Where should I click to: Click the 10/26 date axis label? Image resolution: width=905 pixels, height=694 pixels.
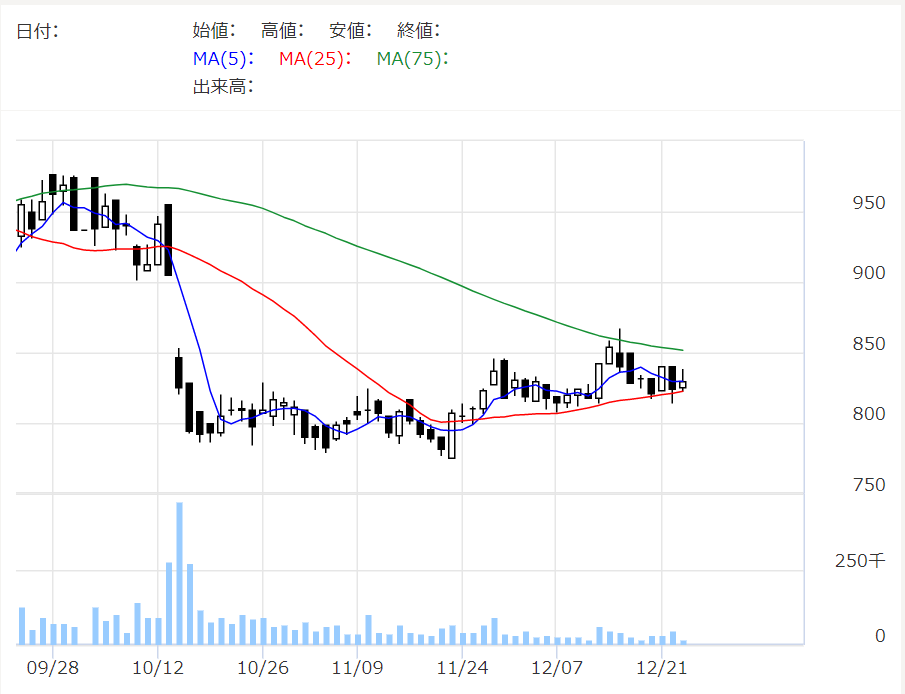tap(263, 668)
